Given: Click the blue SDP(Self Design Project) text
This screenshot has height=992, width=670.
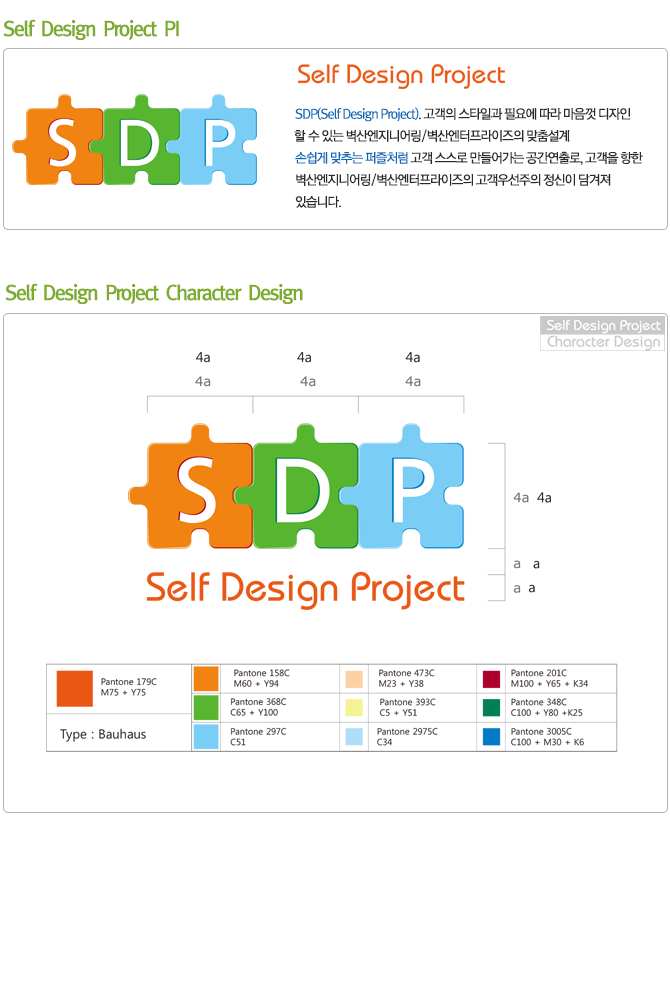Looking at the screenshot, I should tap(357, 114).
